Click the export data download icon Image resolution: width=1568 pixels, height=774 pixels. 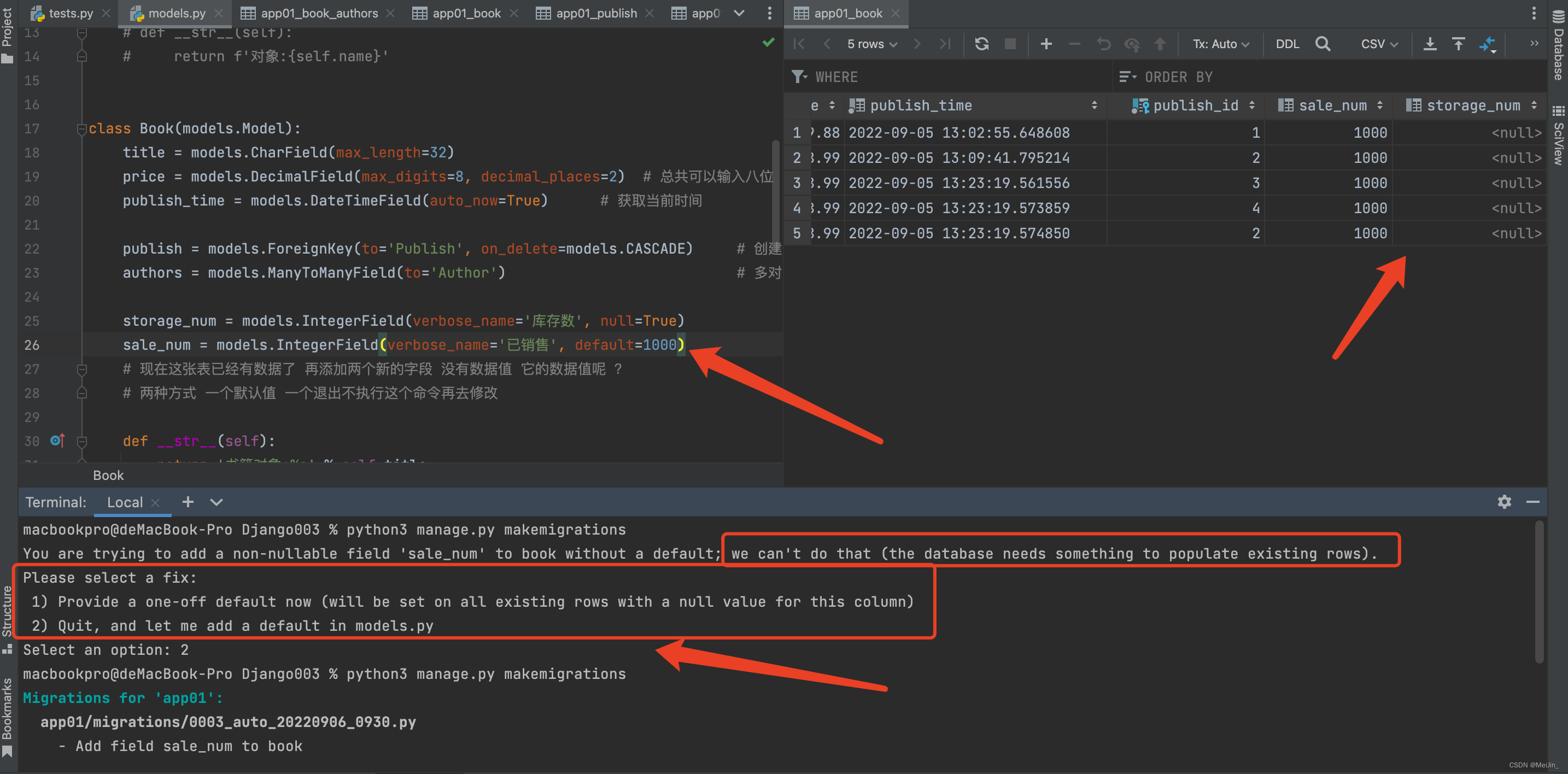(x=1430, y=44)
